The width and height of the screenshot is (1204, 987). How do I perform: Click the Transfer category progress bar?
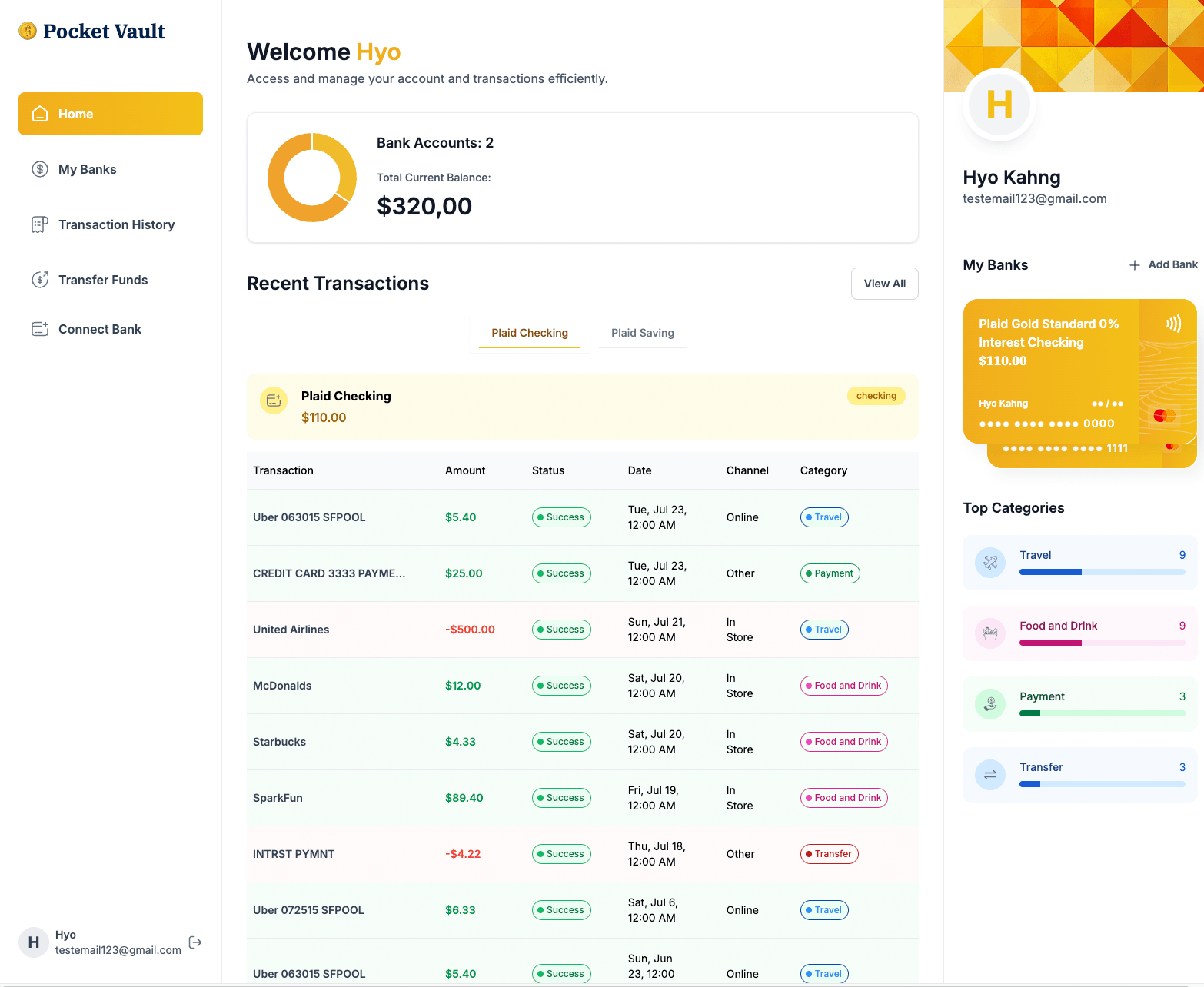tap(1102, 784)
